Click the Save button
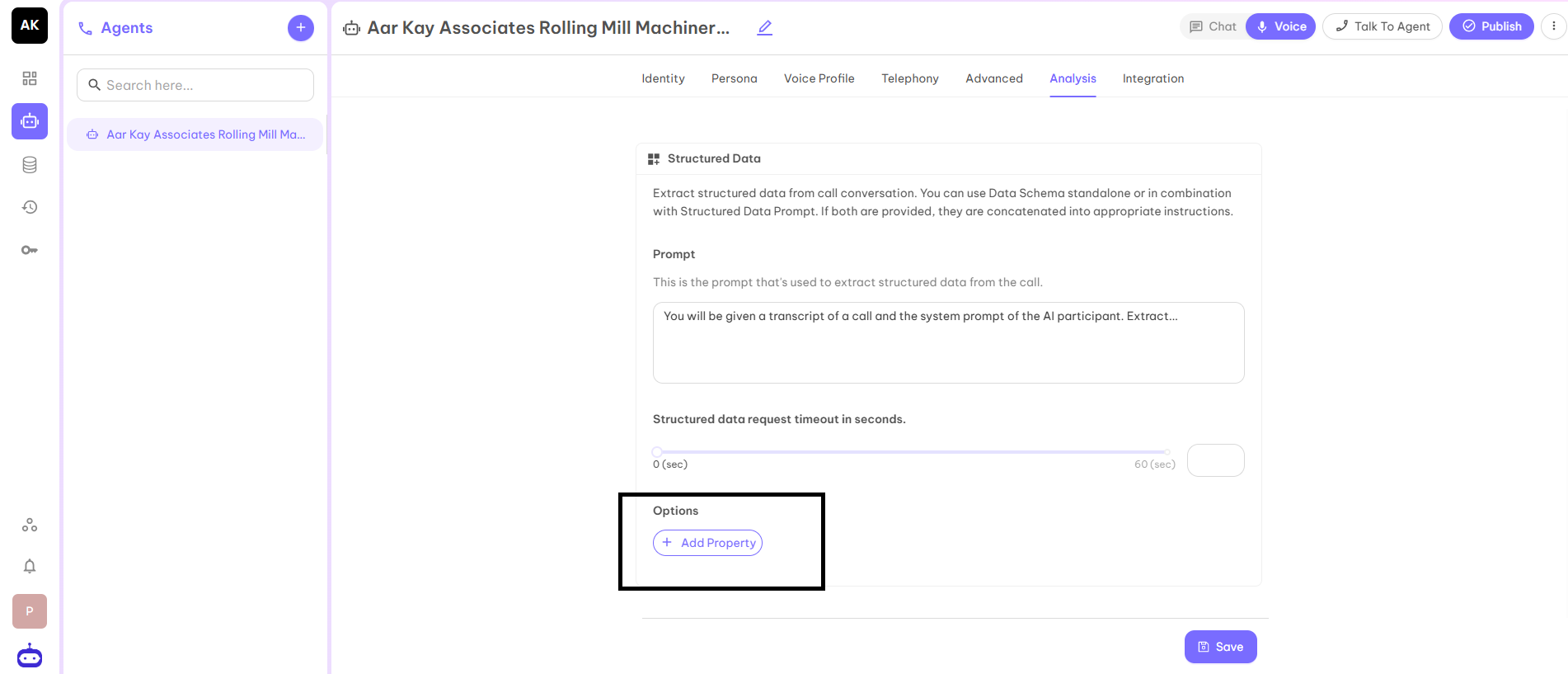 pyautogui.click(x=1221, y=647)
